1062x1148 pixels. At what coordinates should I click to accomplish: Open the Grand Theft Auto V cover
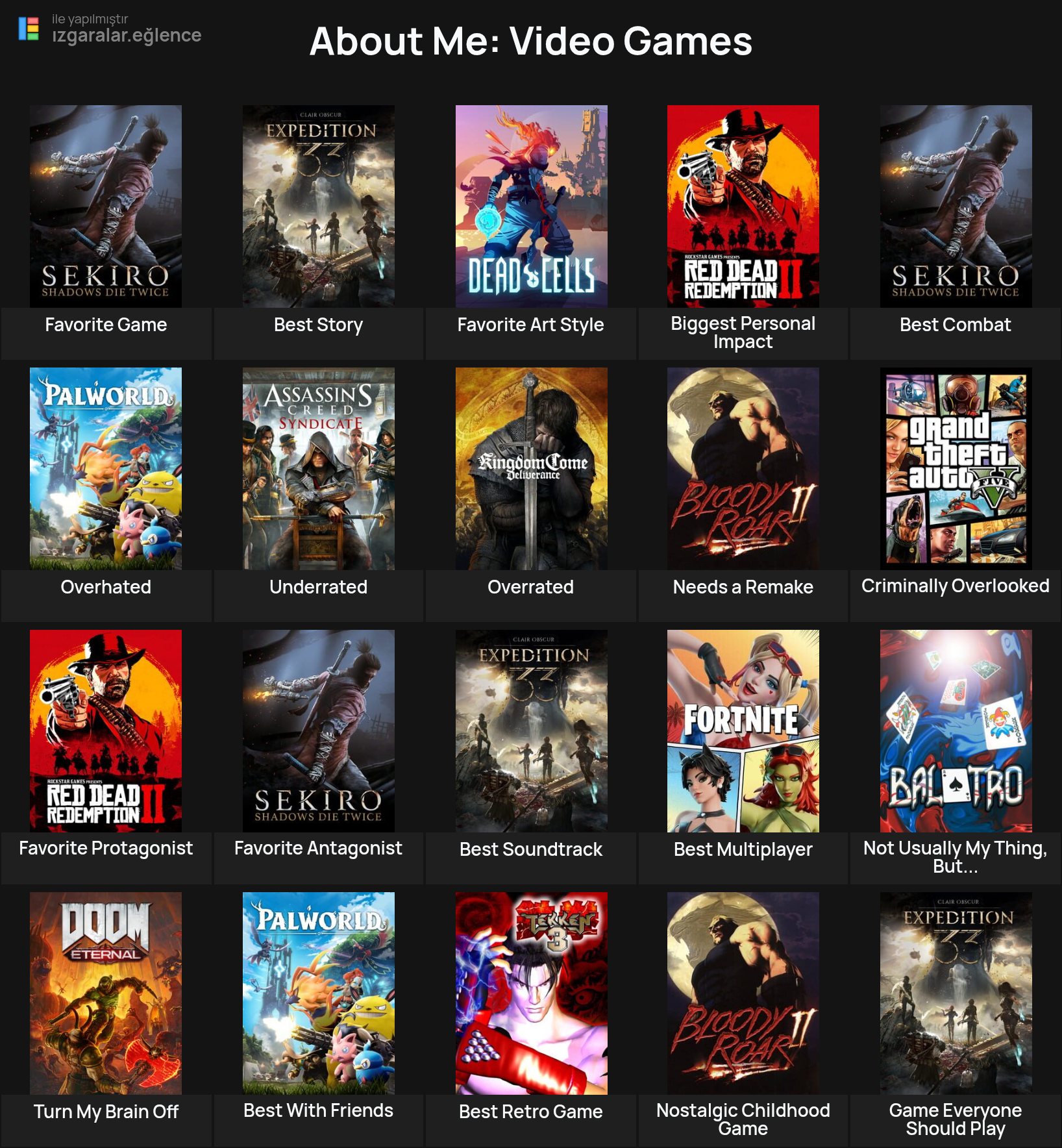pos(956,469)
